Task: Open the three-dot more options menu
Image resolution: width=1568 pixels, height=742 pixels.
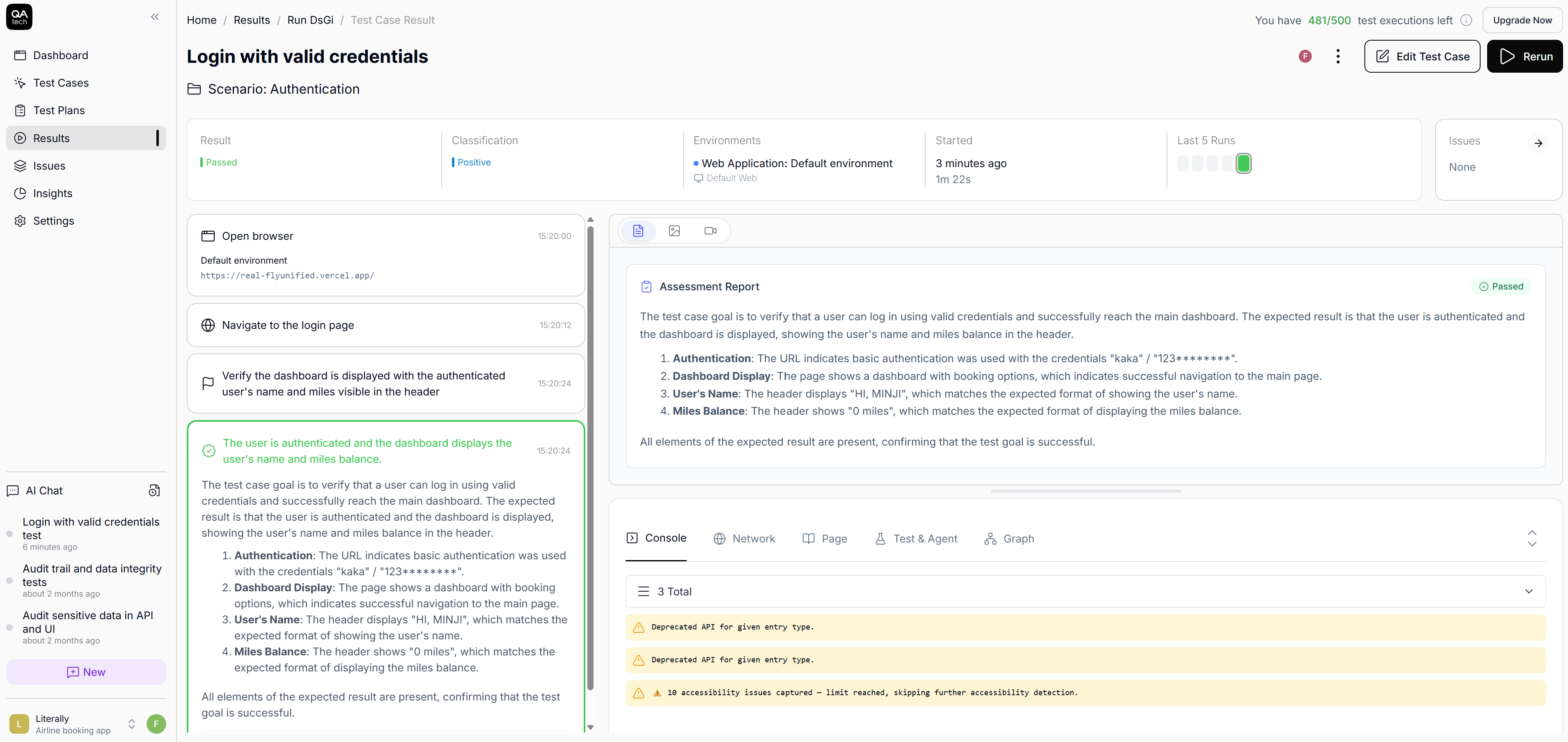Action: click(1337, 57)
